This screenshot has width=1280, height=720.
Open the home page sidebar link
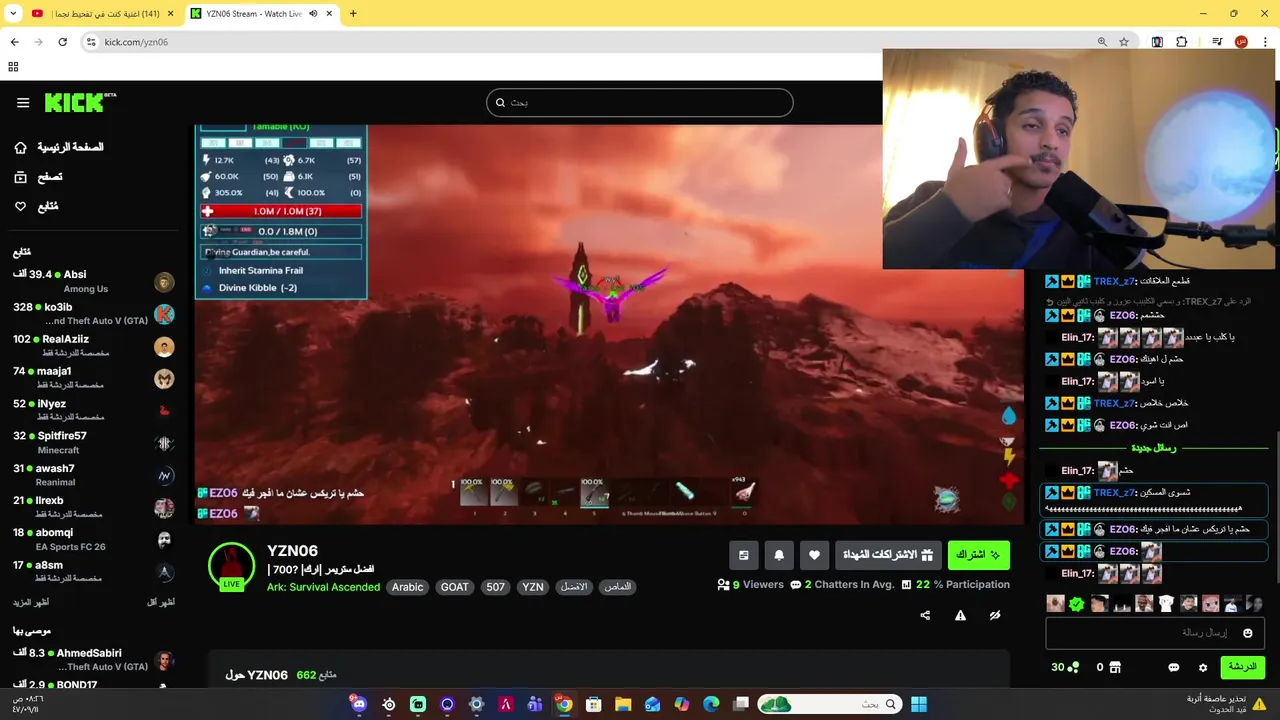(59, 147)
